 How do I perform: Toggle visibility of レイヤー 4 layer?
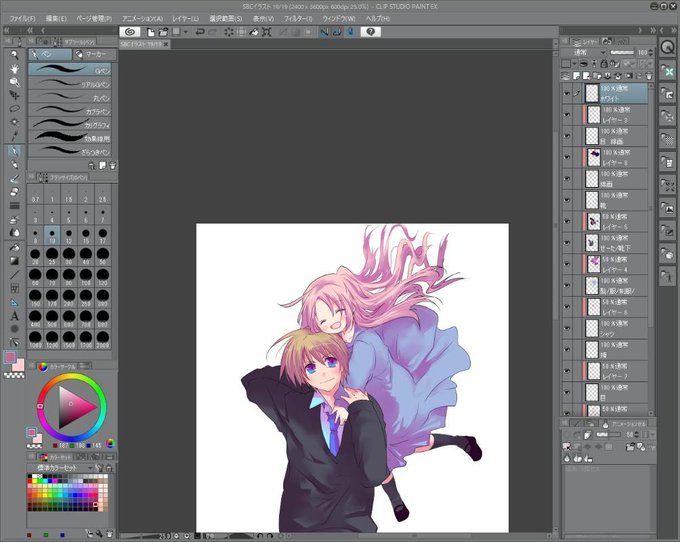[x=567, y=264]
